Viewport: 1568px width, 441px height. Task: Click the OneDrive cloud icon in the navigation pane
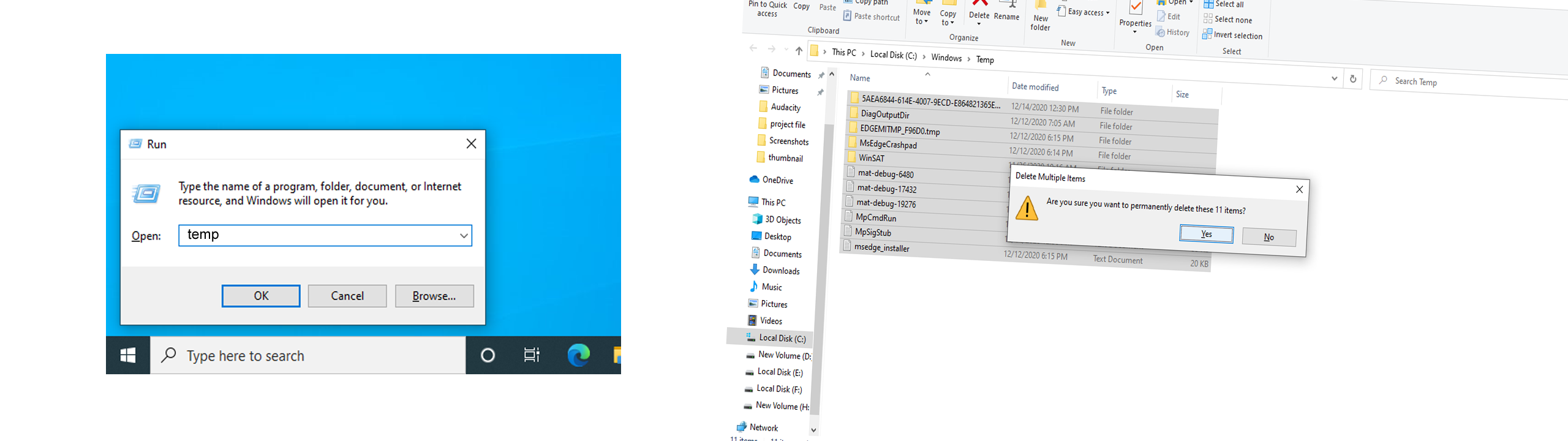click(755, 179)
